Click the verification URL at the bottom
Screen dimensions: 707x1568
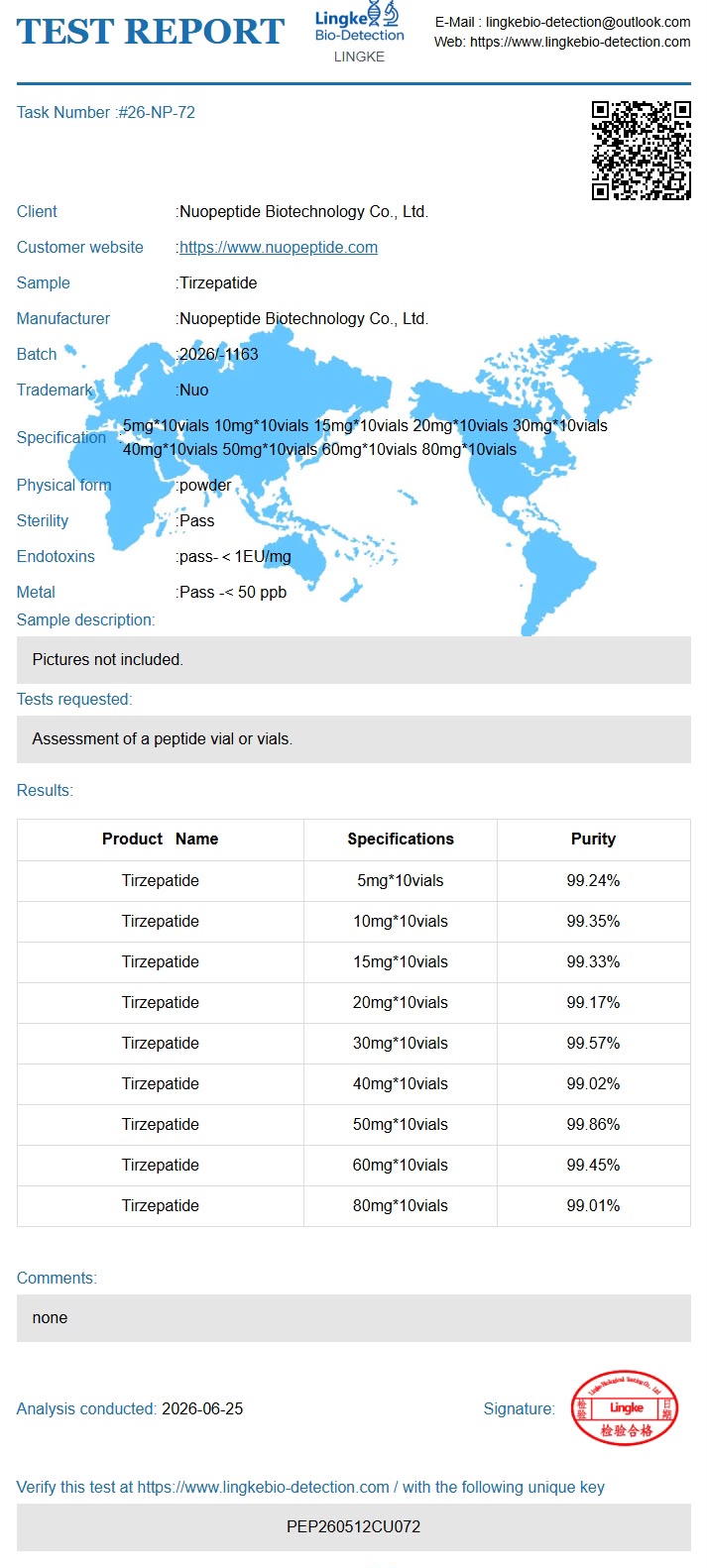263,1487
